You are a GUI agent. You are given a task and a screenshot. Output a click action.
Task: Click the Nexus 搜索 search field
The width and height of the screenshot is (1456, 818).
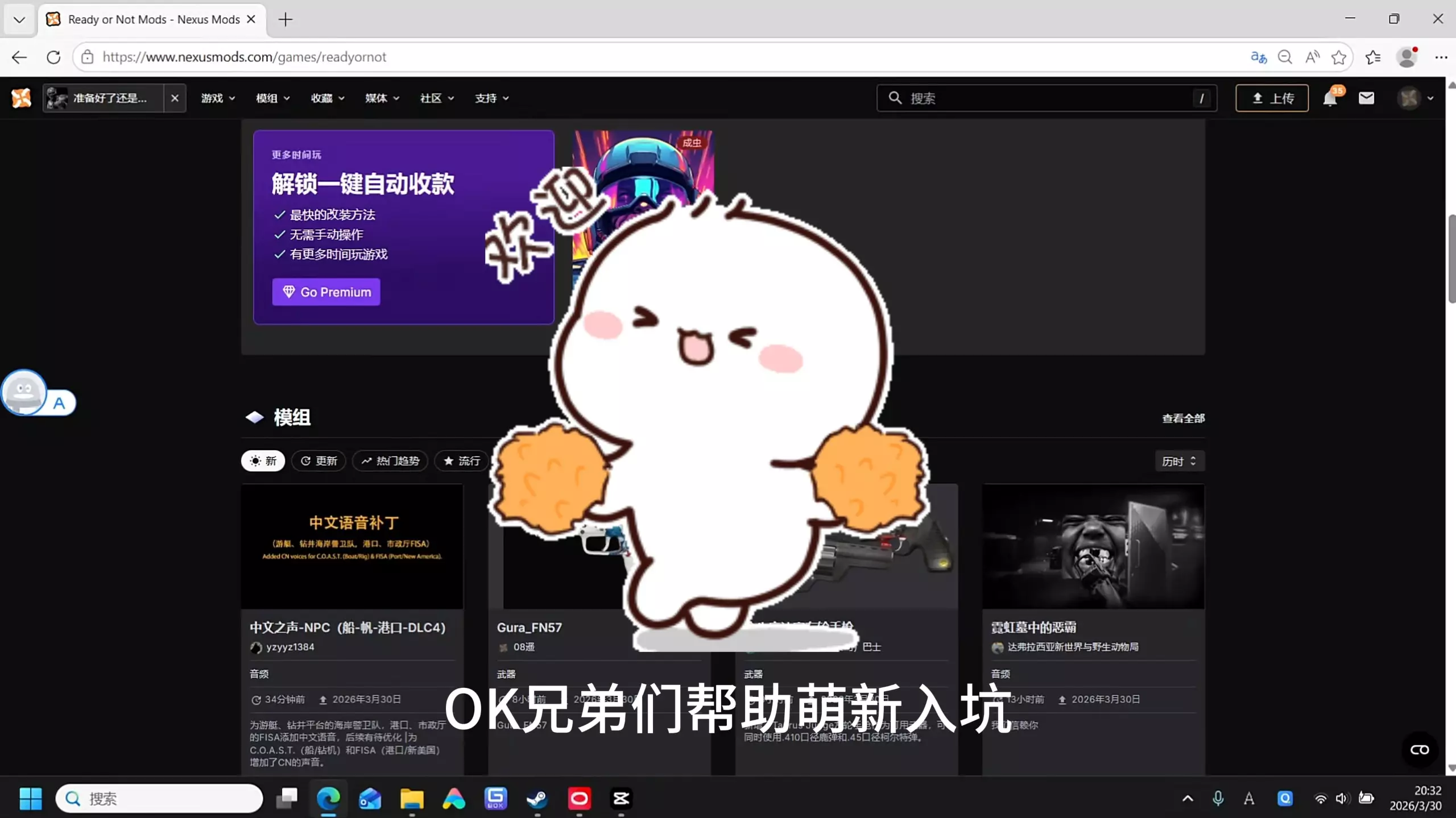[1046, 98]
